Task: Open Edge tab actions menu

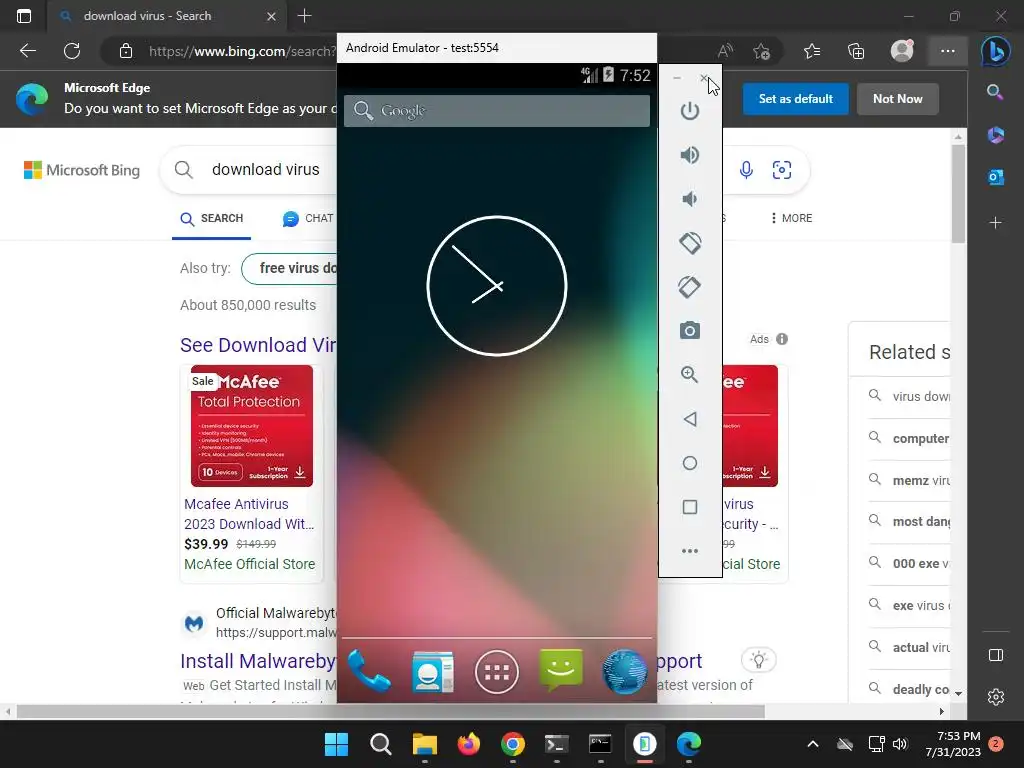Action: [24, 16]
